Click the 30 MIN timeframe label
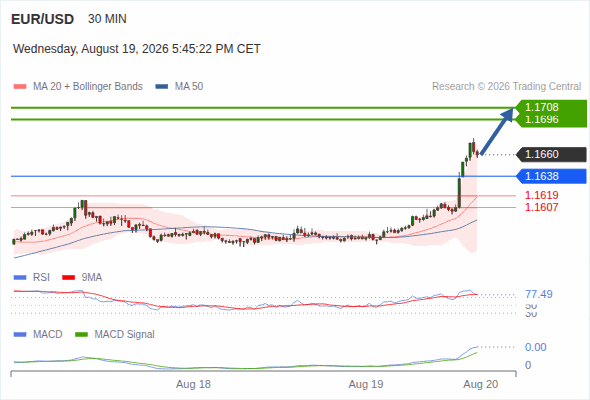590x400 pixels. tap(107, 19)
